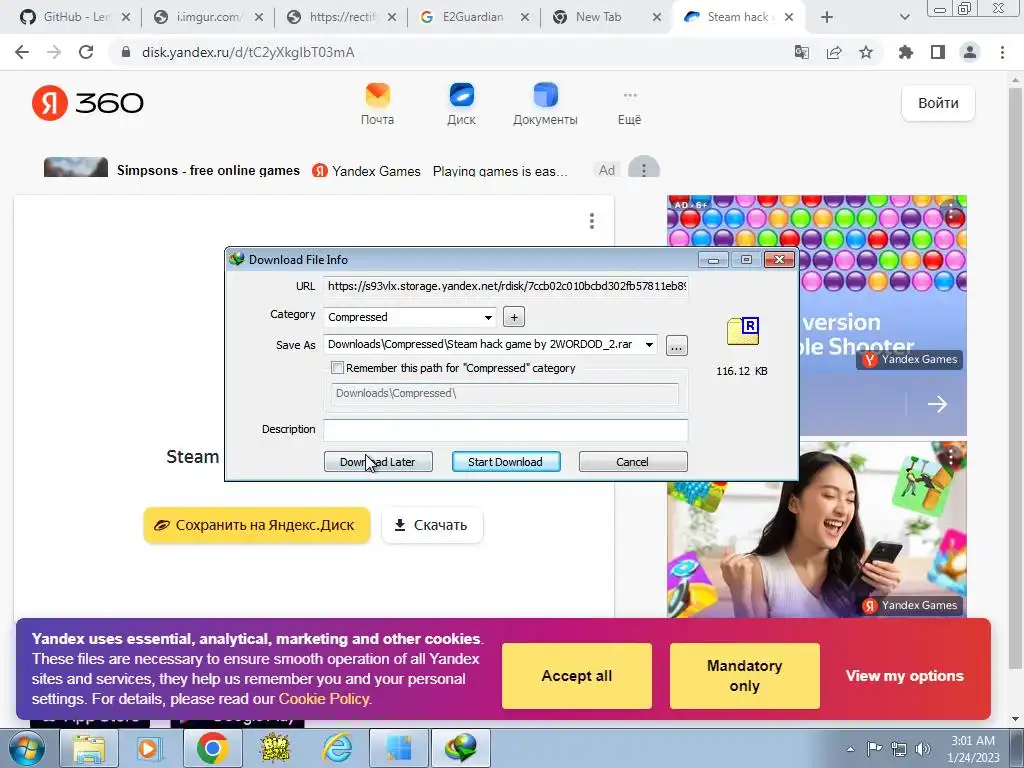The height and width of the screenshot is (768, 1024).
Task: Open the ad options three-dot button
Action: 644,169
